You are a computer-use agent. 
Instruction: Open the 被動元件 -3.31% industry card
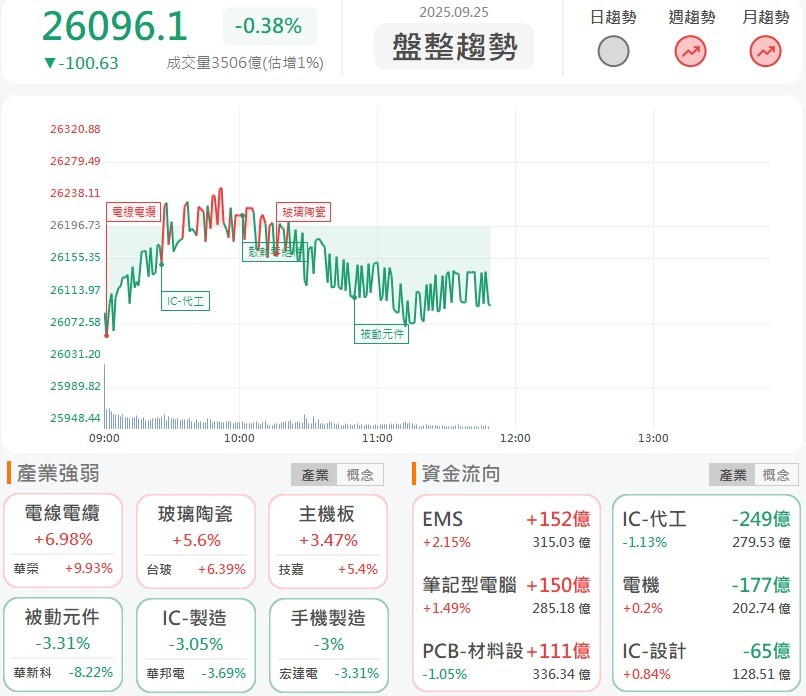[x=63, y=645]
